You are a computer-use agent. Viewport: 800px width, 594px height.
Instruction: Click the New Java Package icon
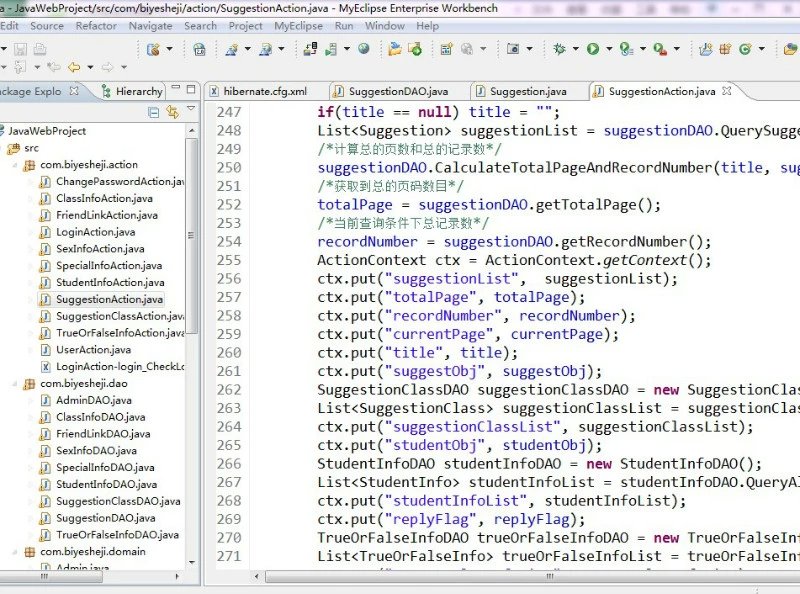725,49
